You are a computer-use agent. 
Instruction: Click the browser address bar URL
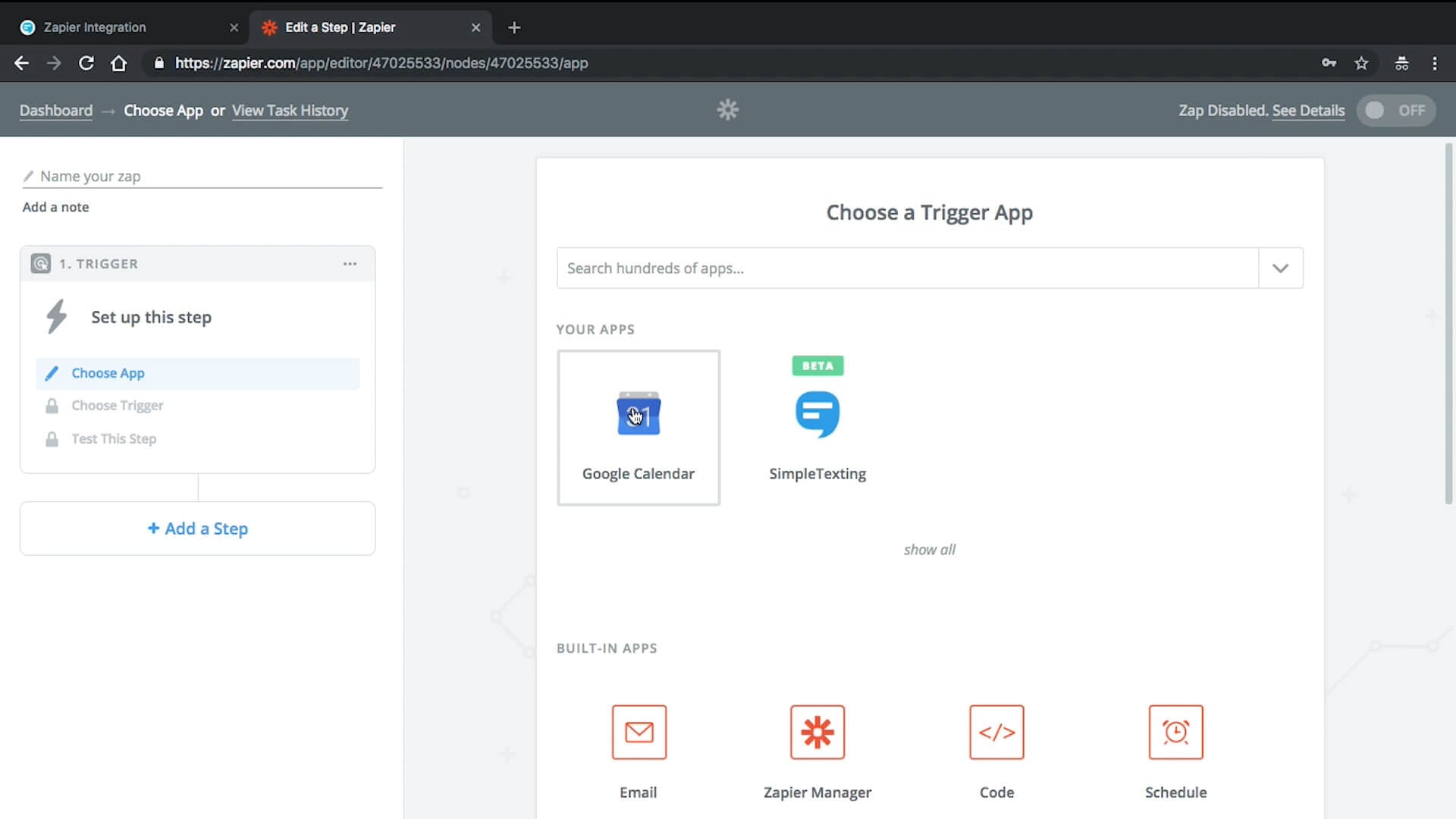[x=381, y=63]
